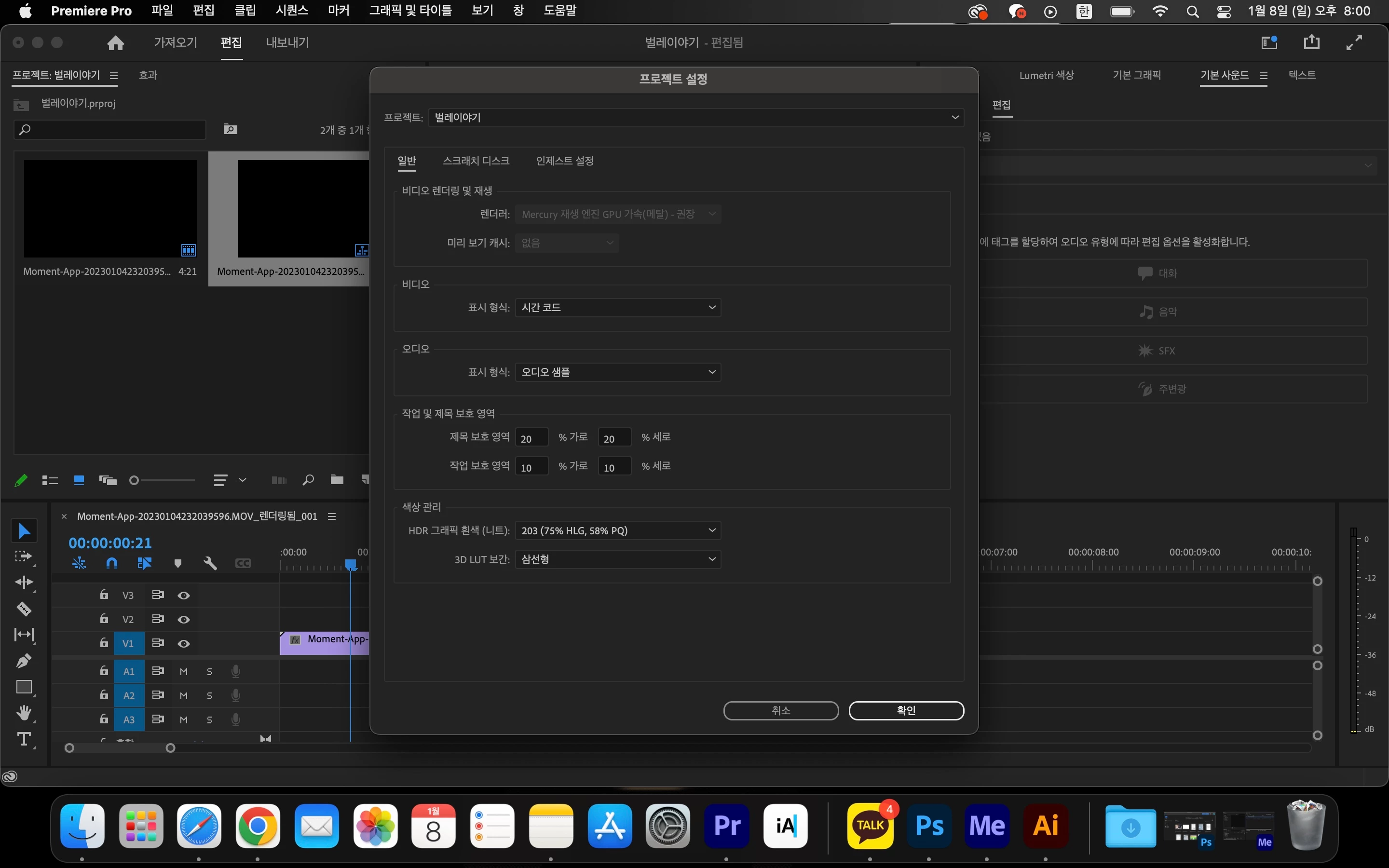Mute the A1 audio track
Screen dimensions: 1389x868
tap(184, 671)
